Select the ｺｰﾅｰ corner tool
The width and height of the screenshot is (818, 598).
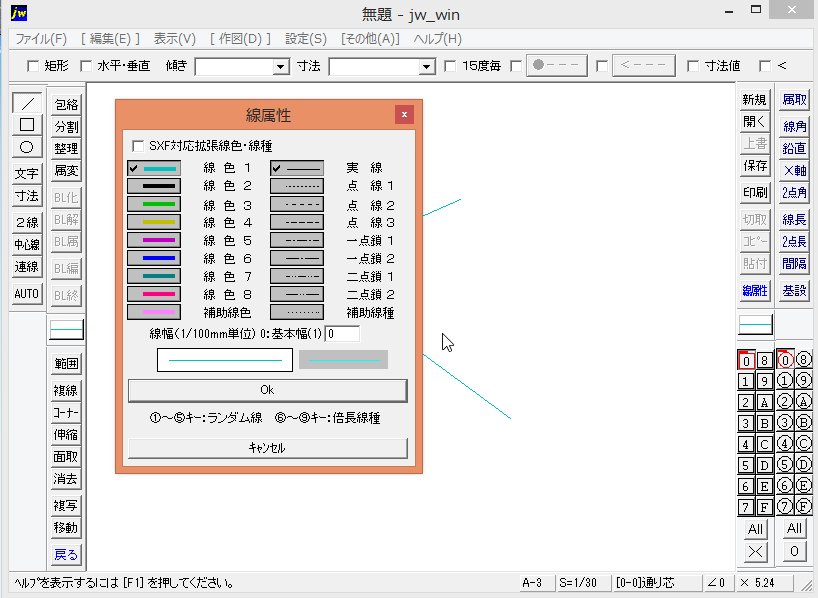pyautogui.click(x=66, y=413)
